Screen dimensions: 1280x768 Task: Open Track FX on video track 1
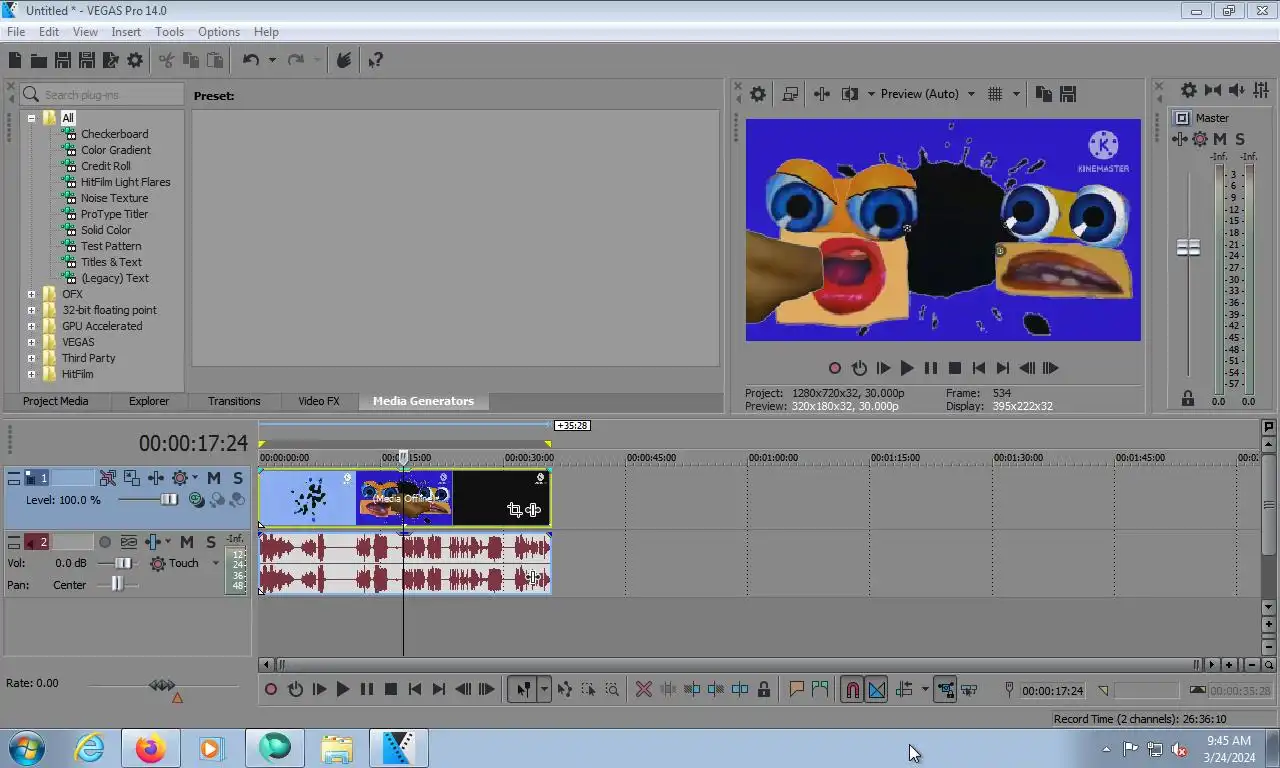156,479
